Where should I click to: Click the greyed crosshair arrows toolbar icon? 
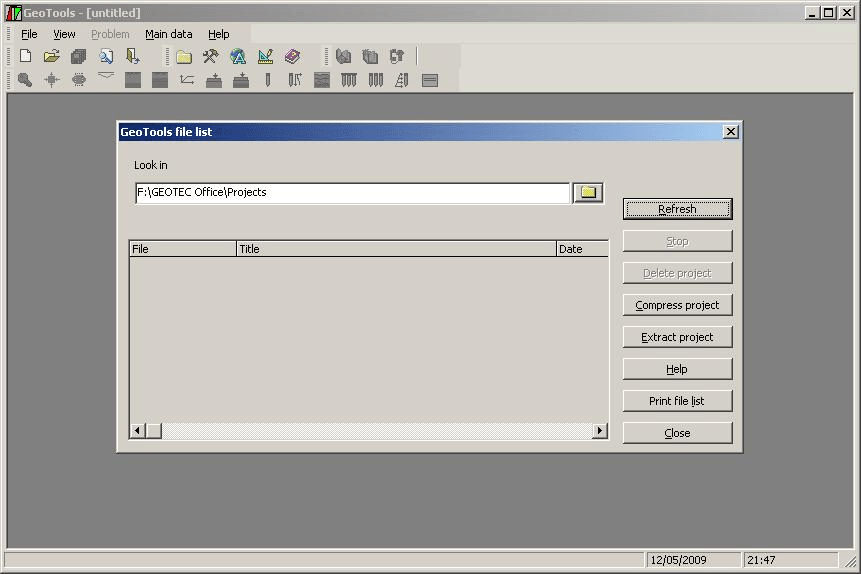pyautogui.click(x=52, y=80)
